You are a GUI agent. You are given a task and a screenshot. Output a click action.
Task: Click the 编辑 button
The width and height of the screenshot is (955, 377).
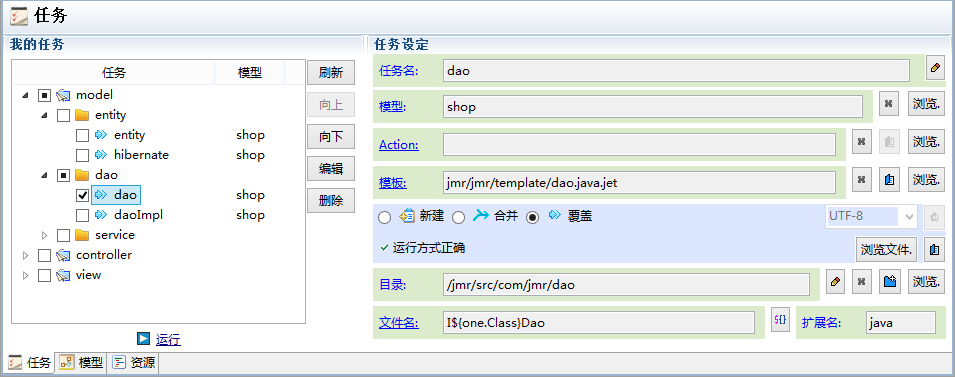(x=331, y=169)
